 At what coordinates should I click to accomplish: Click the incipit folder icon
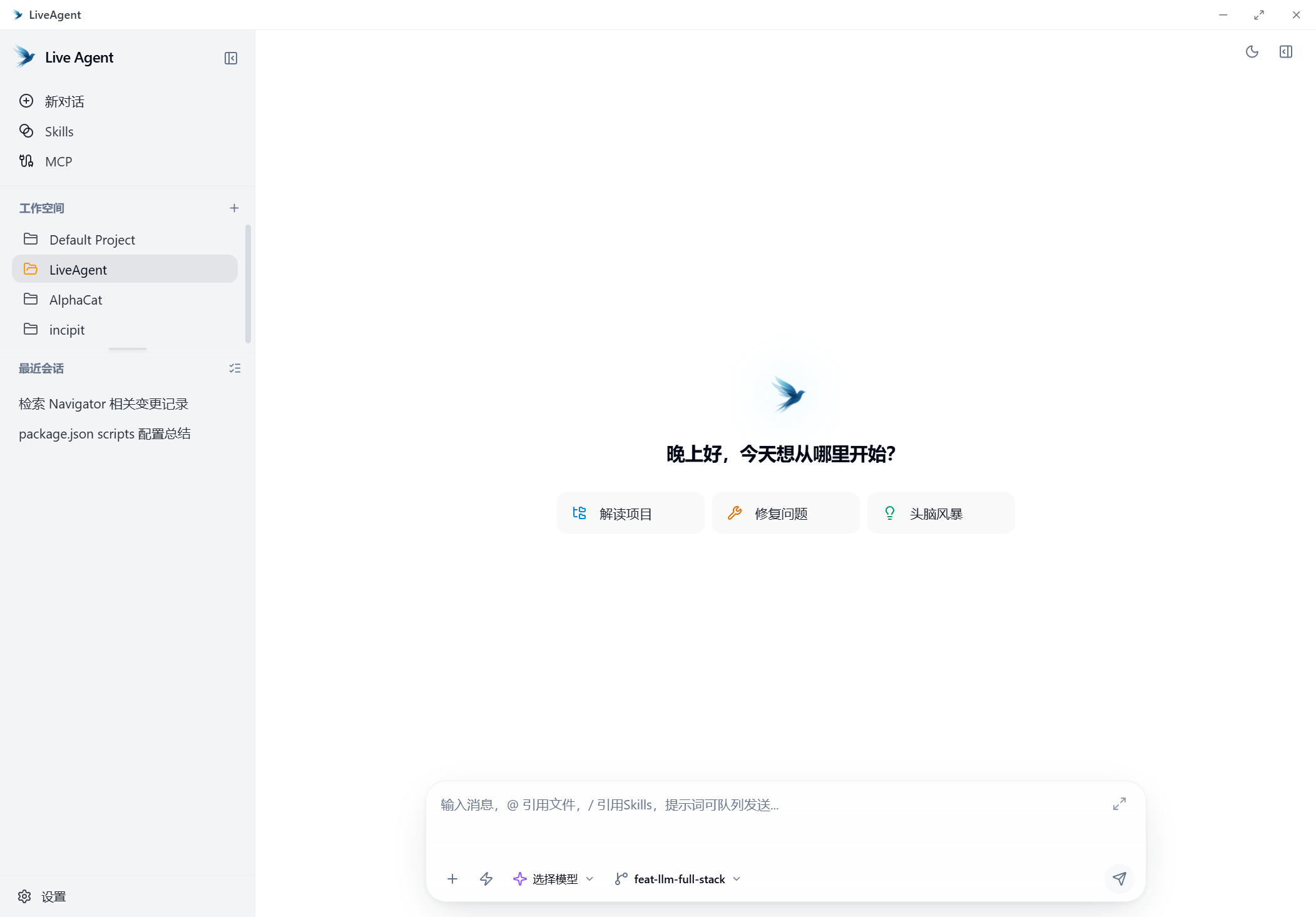pyautogui.click(x=31, y=329)
